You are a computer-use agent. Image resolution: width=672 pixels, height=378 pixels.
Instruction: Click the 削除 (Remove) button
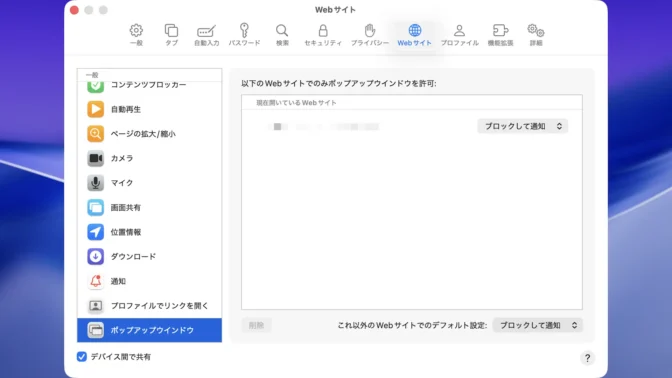pyautogui.click(x=256, y=325)
